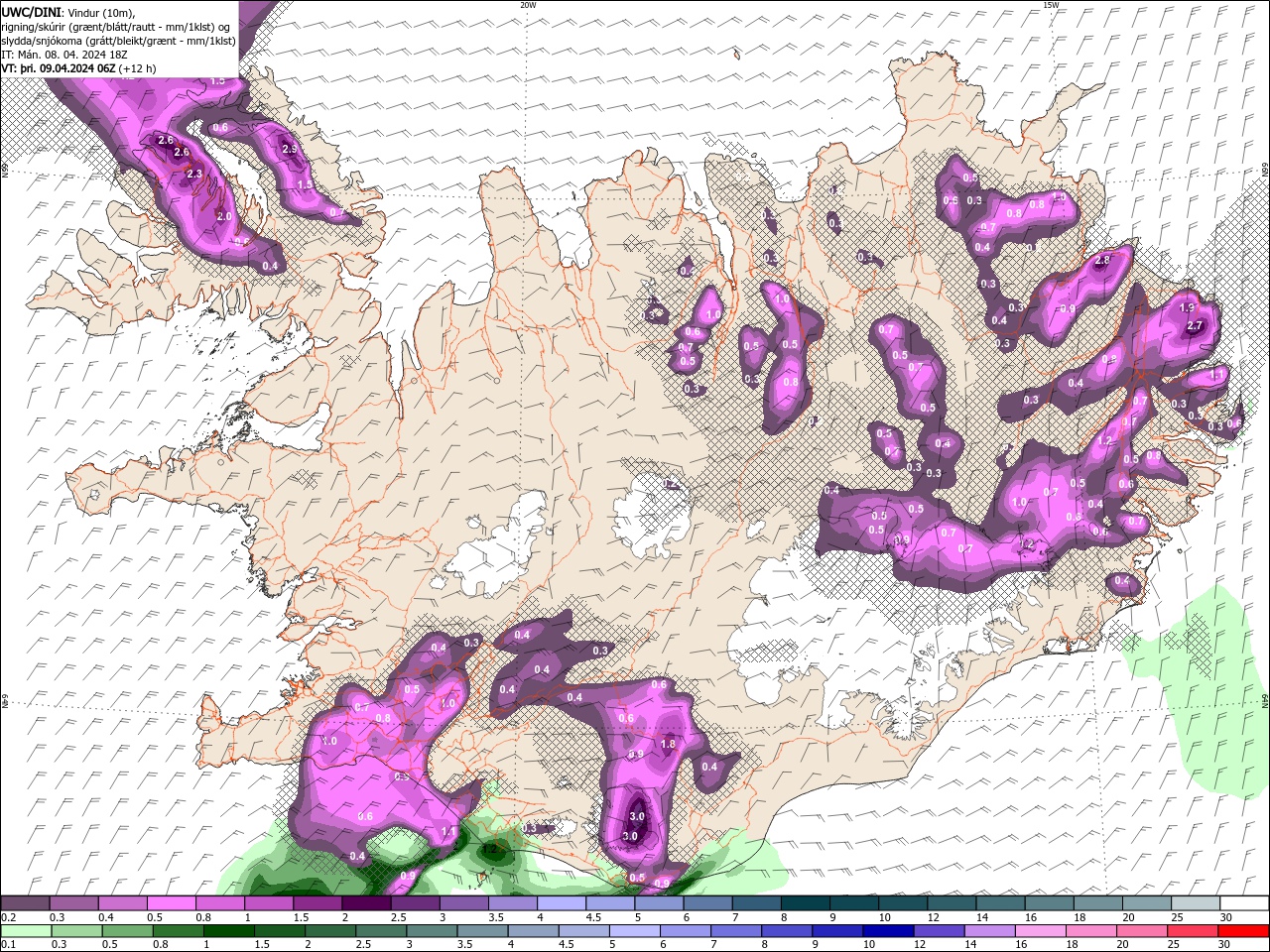The width and height of the screenshot is (1270, 952).
Task: Click the white snow scale swatch after 30
Action: pos(1243,903)
